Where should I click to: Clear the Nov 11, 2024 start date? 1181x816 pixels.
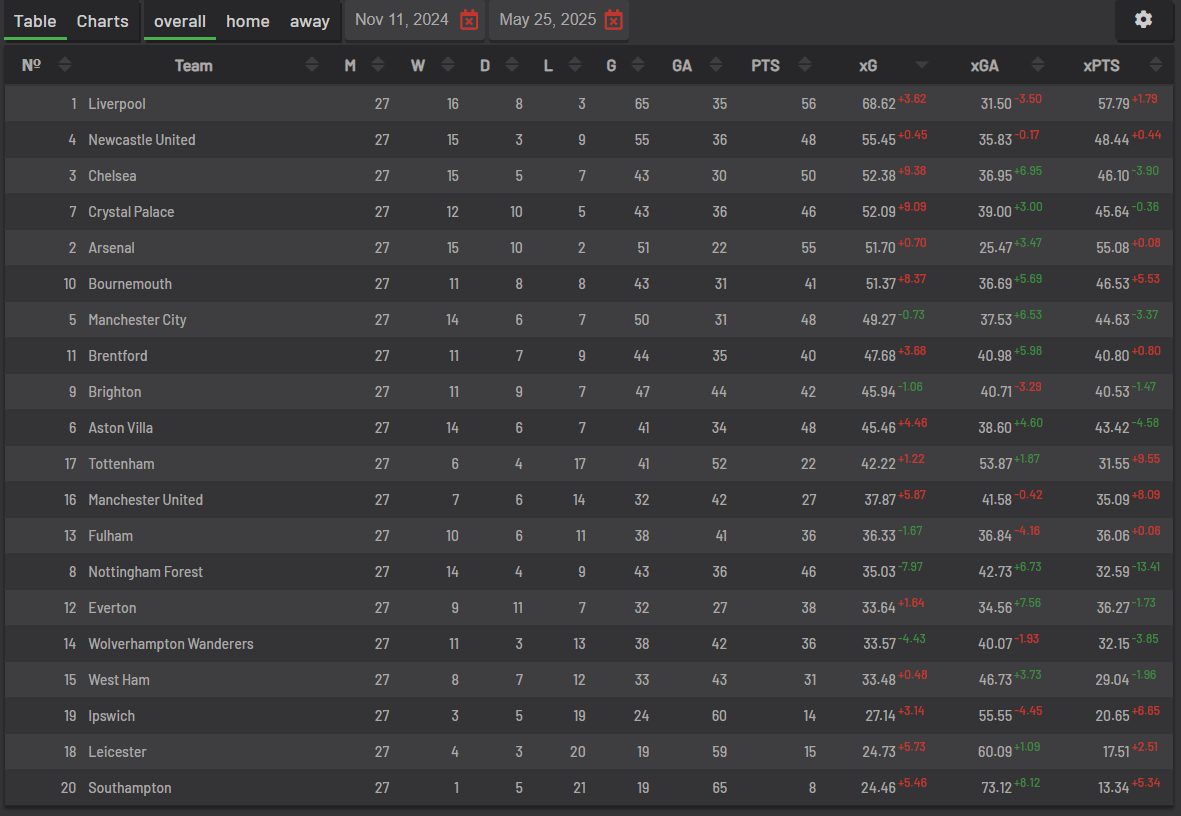tap(468, 20)
